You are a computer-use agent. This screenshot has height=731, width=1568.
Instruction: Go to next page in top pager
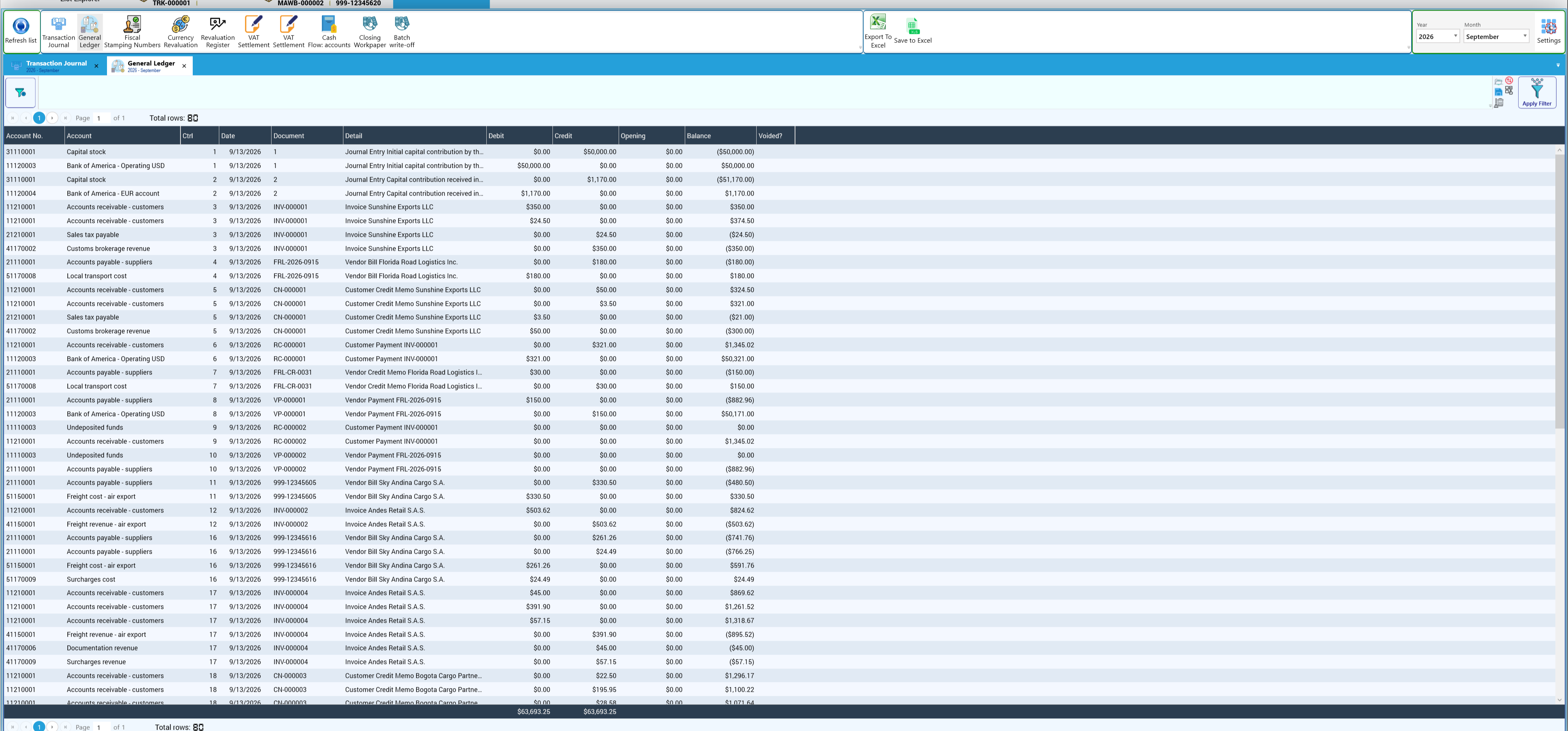(x=52, y=118)
